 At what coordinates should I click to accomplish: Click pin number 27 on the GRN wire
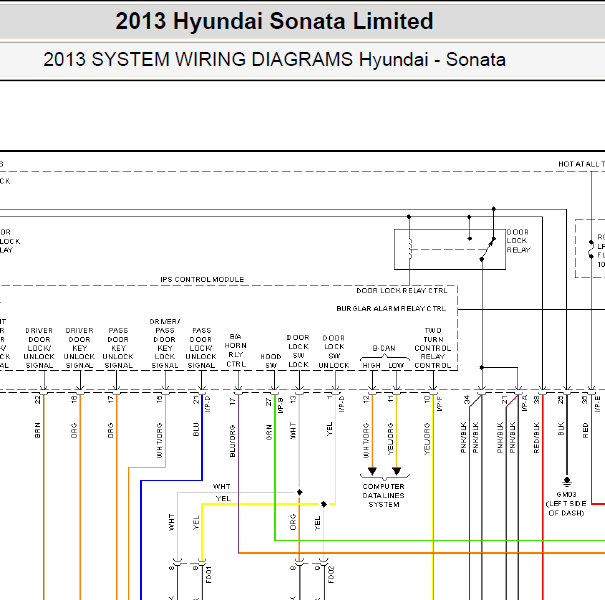click(269, 402)
